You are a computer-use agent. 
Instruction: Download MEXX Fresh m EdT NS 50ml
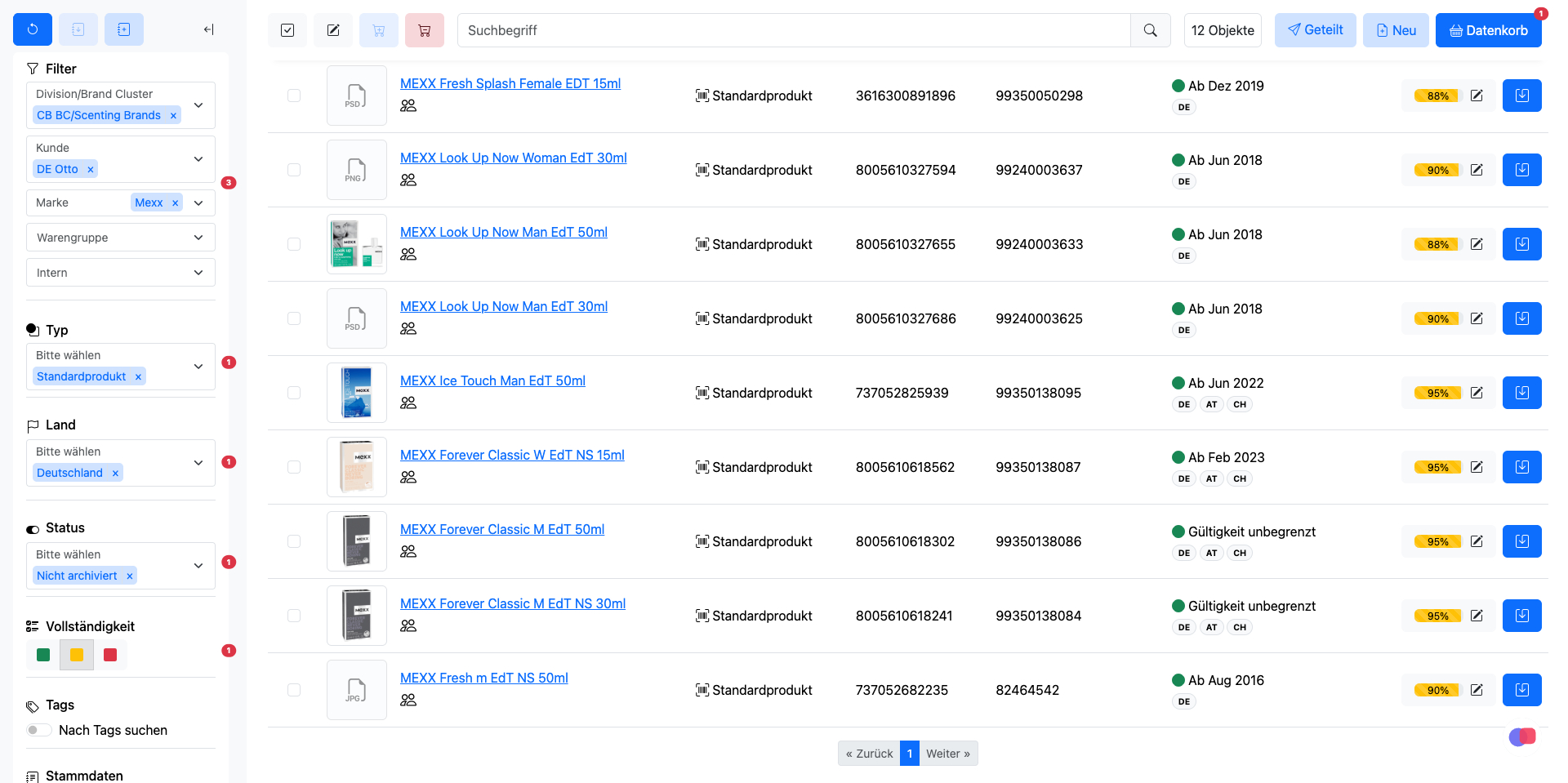coord(1522,690)
